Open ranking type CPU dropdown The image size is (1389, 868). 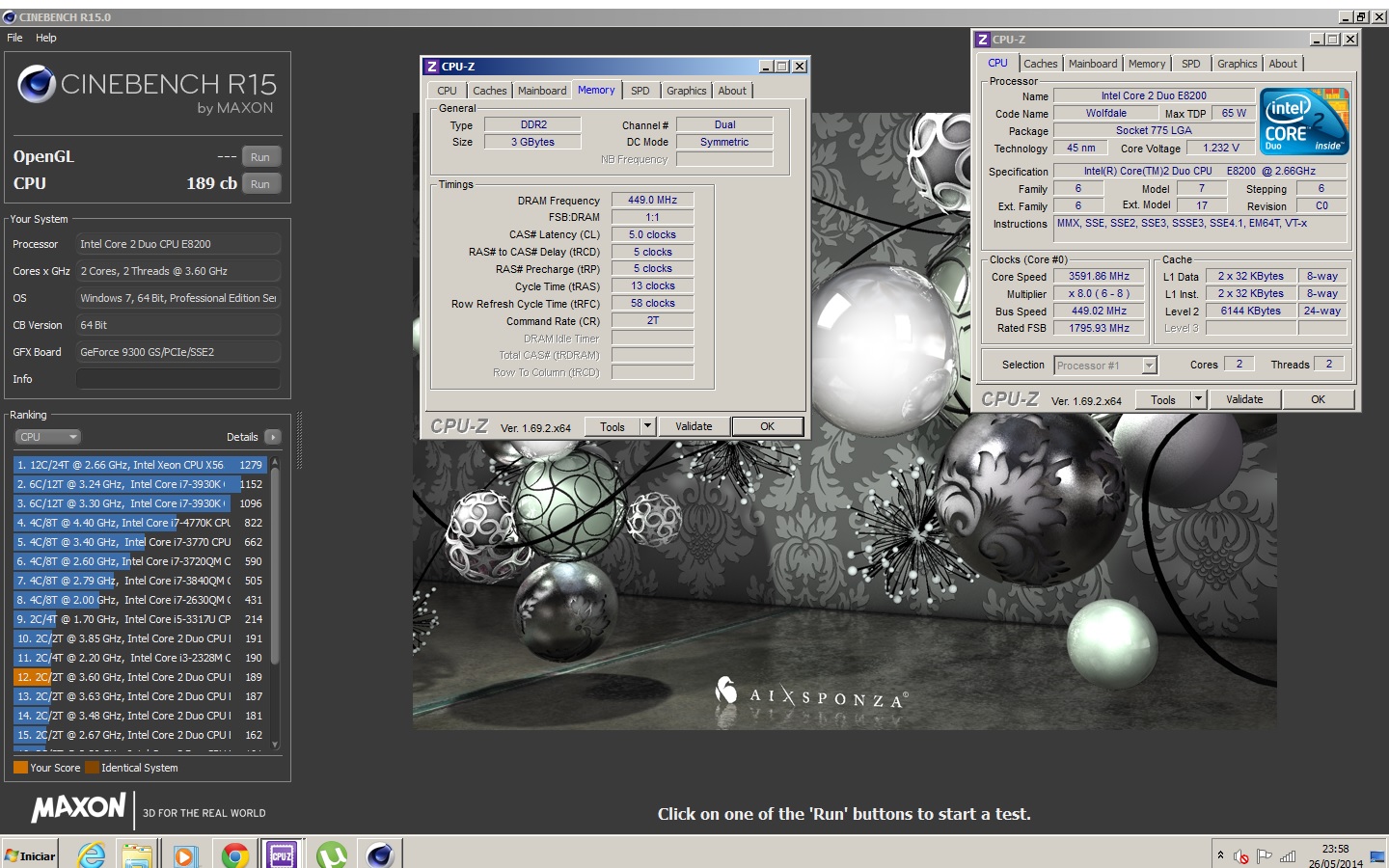click(47, 437)
